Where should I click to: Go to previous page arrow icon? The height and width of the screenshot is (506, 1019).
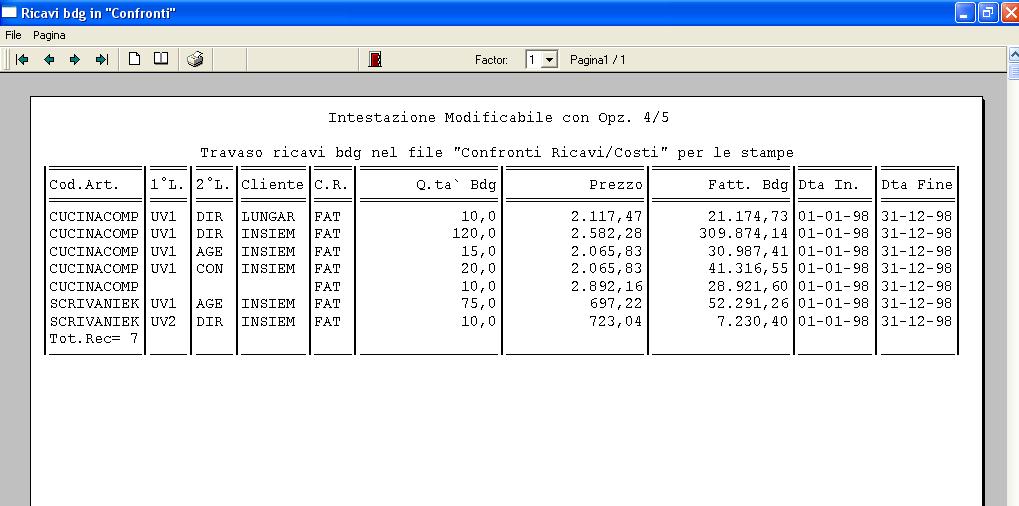coord(49,60)
